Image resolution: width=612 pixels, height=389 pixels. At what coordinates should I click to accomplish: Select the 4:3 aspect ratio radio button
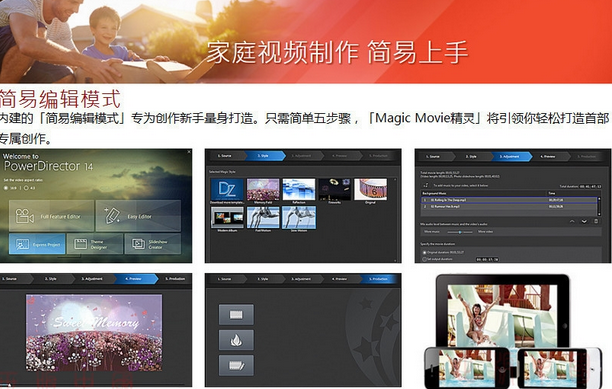tap(26, 188)
